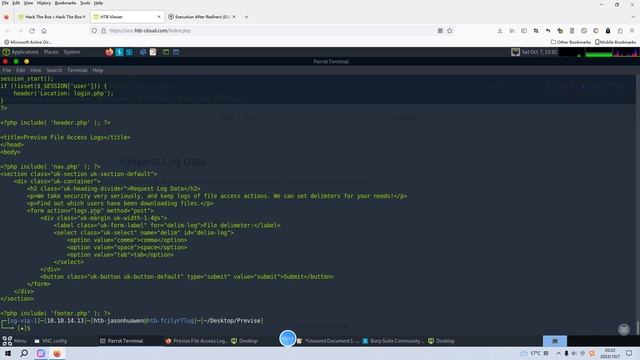Click the red terminal close dot
Image resolution: width=640 pixels, height=360 pixels.
[5, 62]
